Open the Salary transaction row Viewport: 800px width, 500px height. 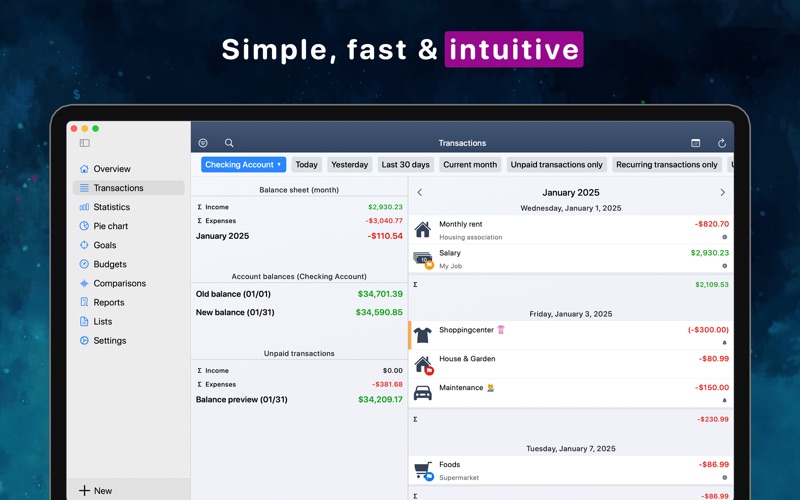(571, 259)
